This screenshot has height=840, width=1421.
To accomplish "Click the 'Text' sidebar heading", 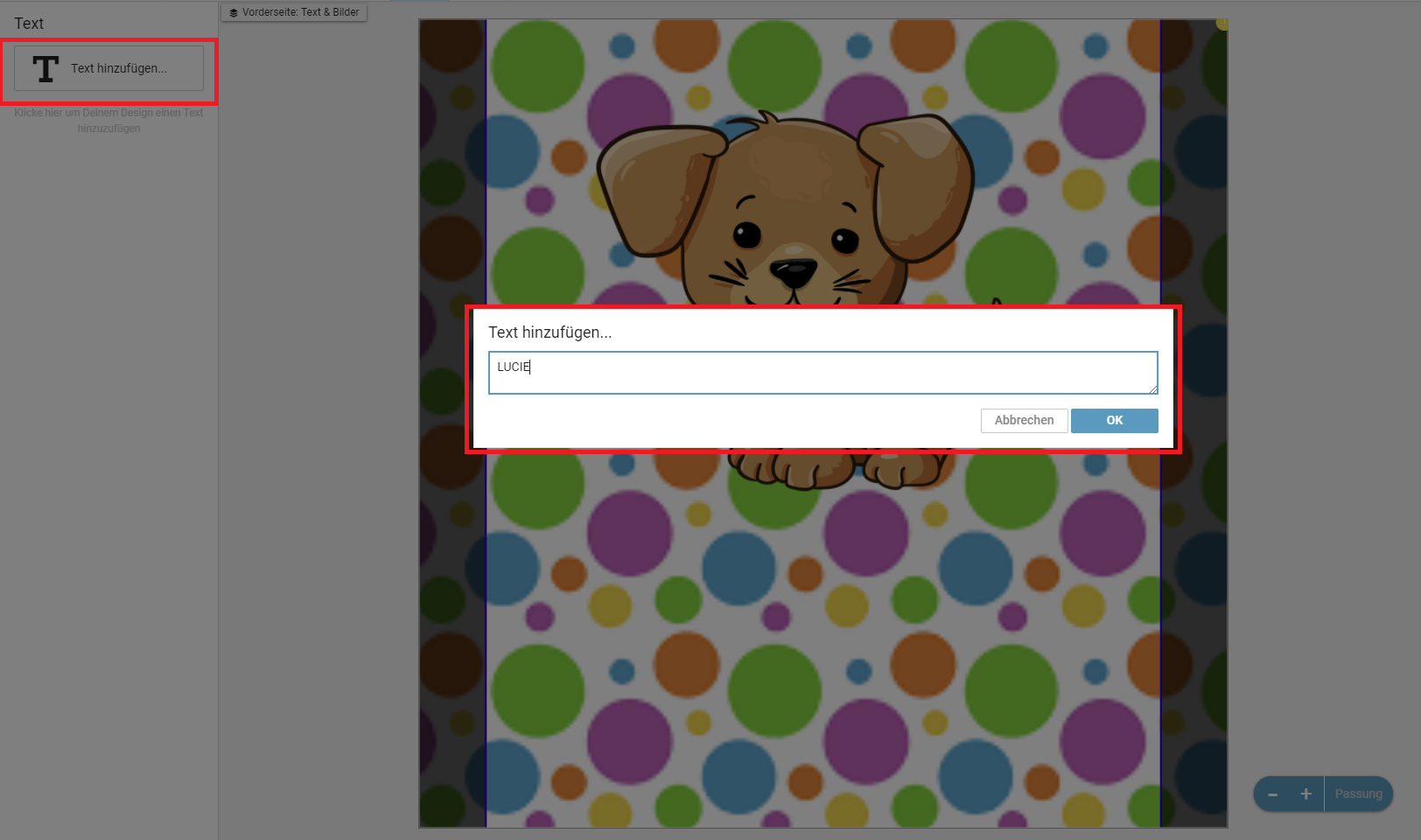I will (29, 24).
